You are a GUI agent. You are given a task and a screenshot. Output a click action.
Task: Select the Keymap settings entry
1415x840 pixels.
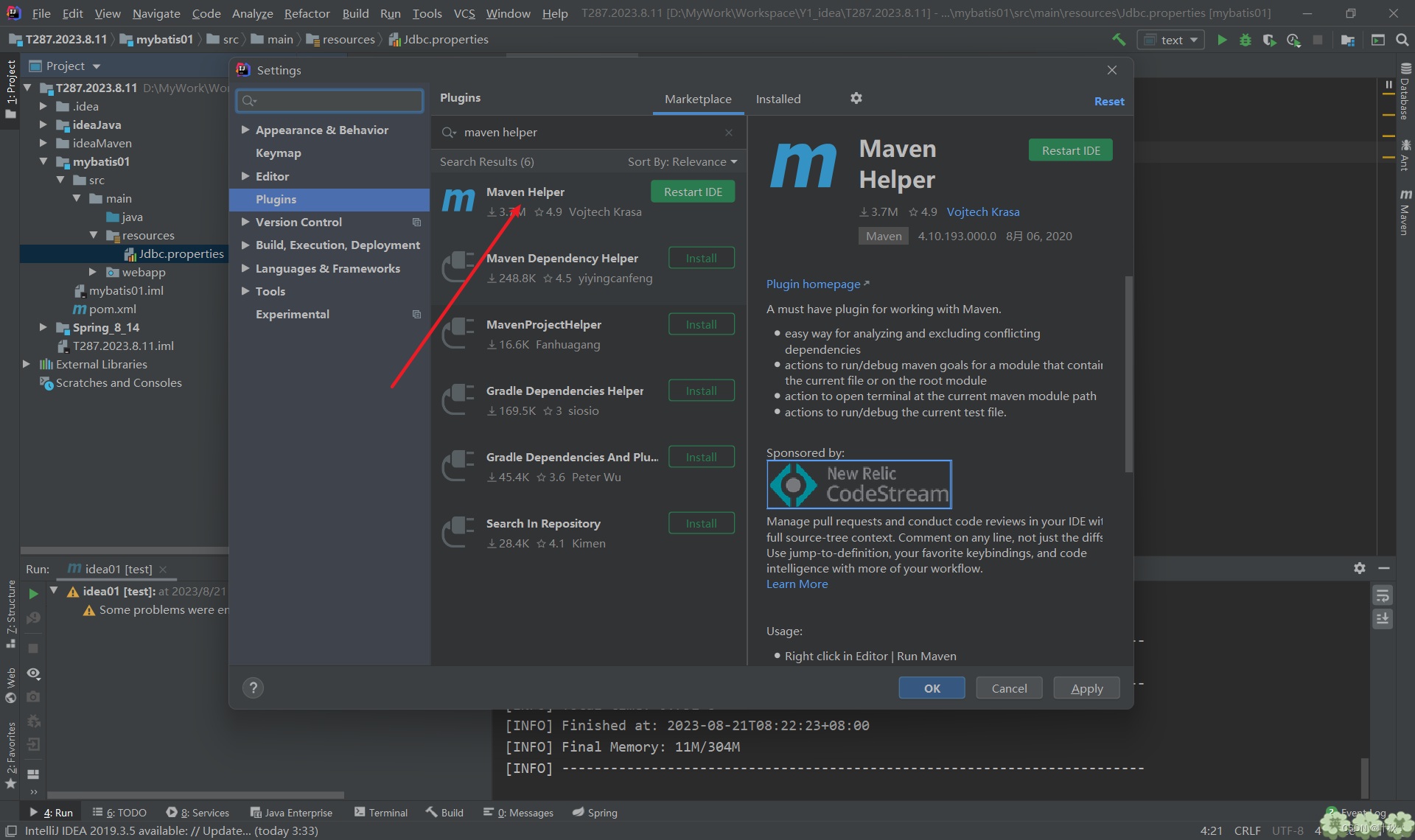click(279, 153)
